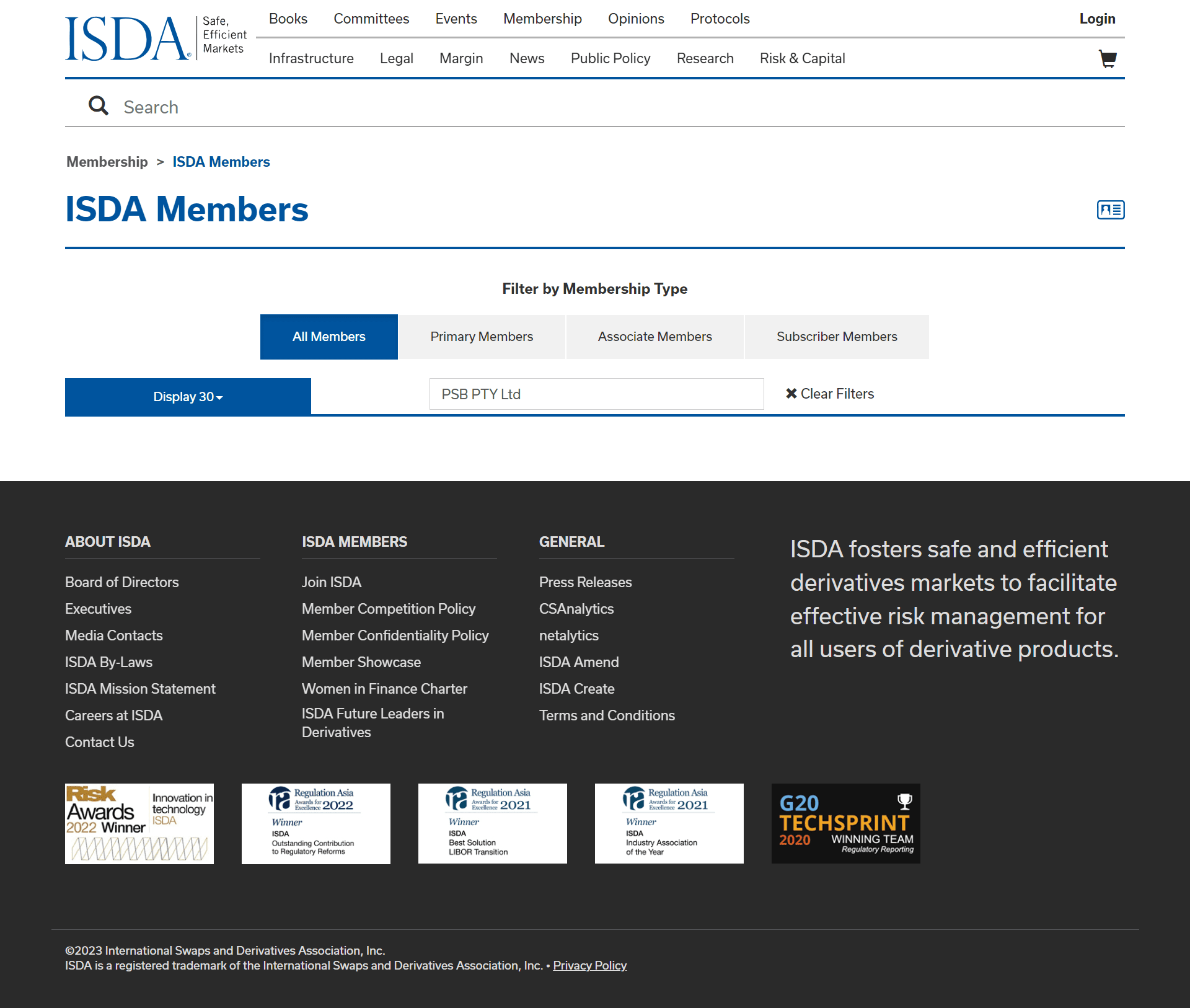Click ISDA Members in the breadcrumb
Screen dimensions: 1190x1008
[x=221, y=162]
